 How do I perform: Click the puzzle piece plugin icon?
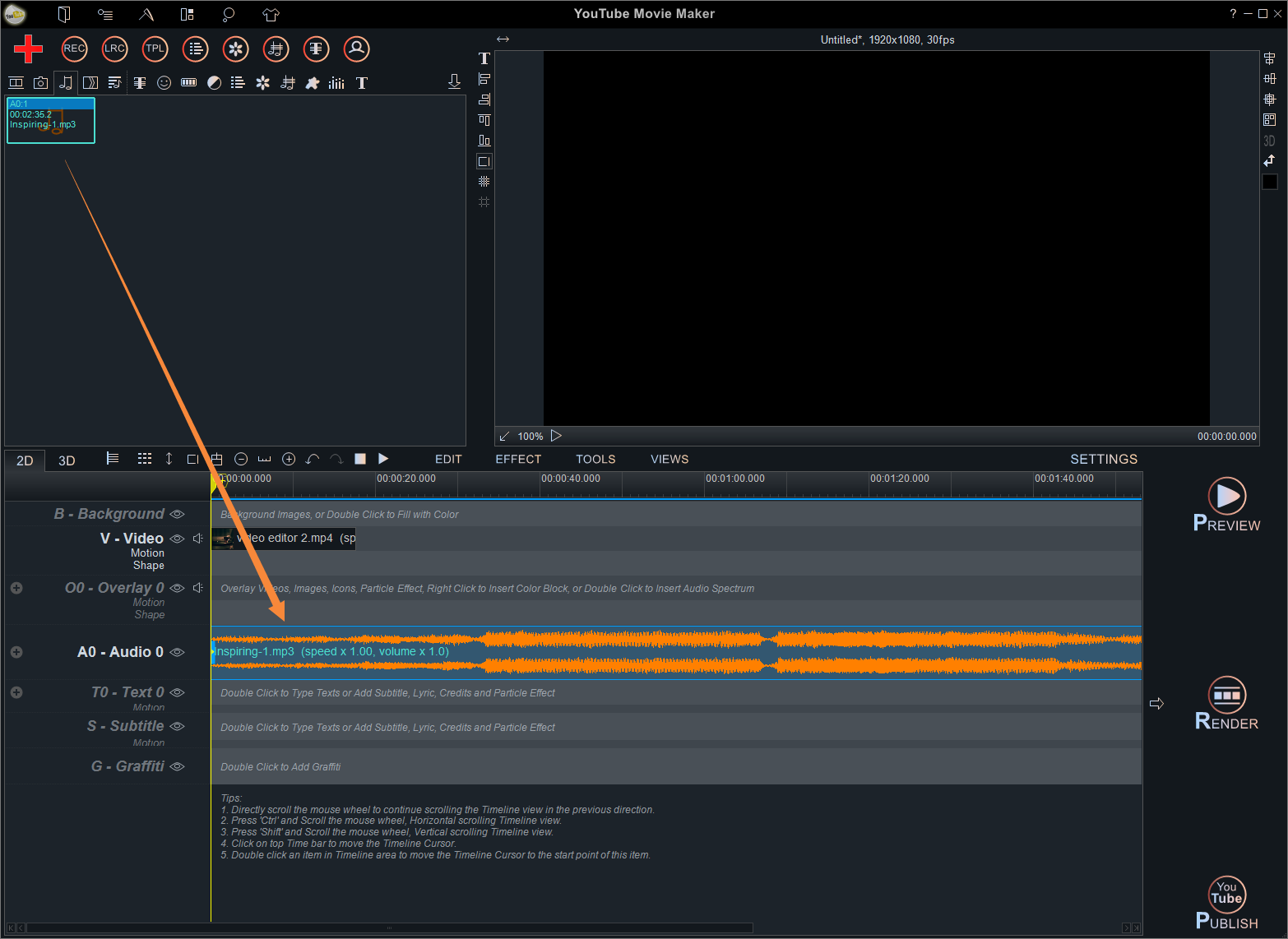tap(313, 82)
